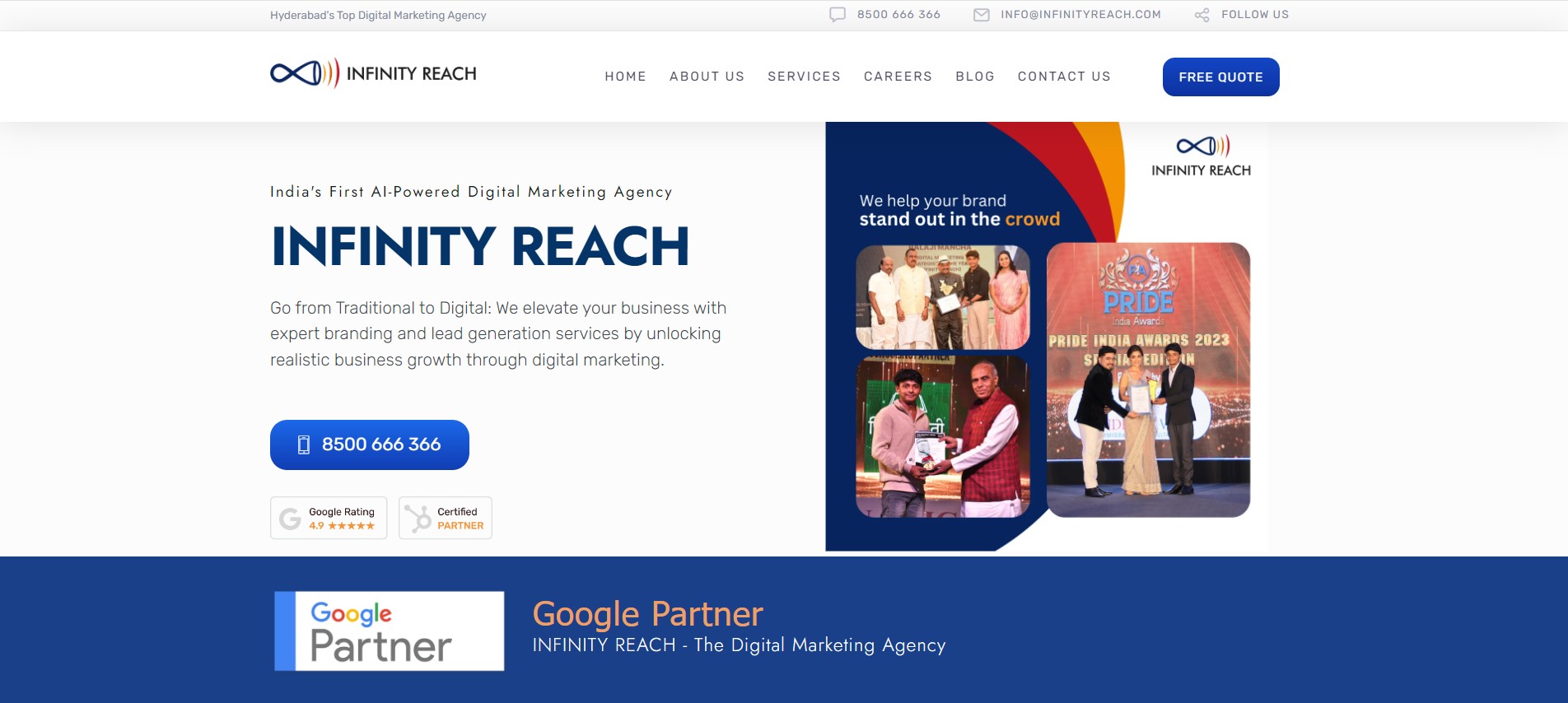Open the Careers page link
The image size is (1568, 703).
pos(898,77)
